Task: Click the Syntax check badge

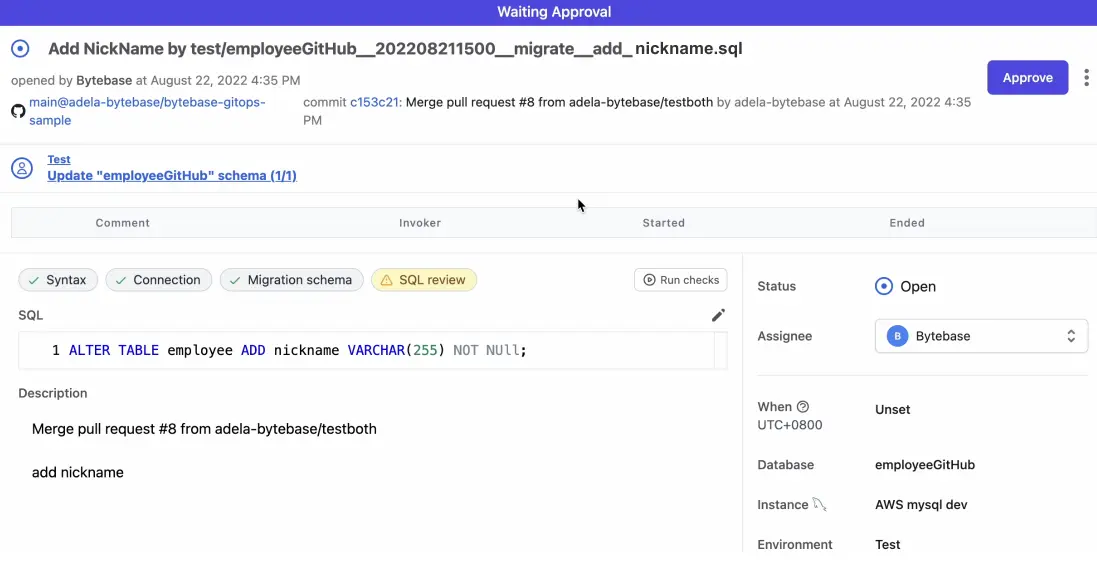Action: 58,280
